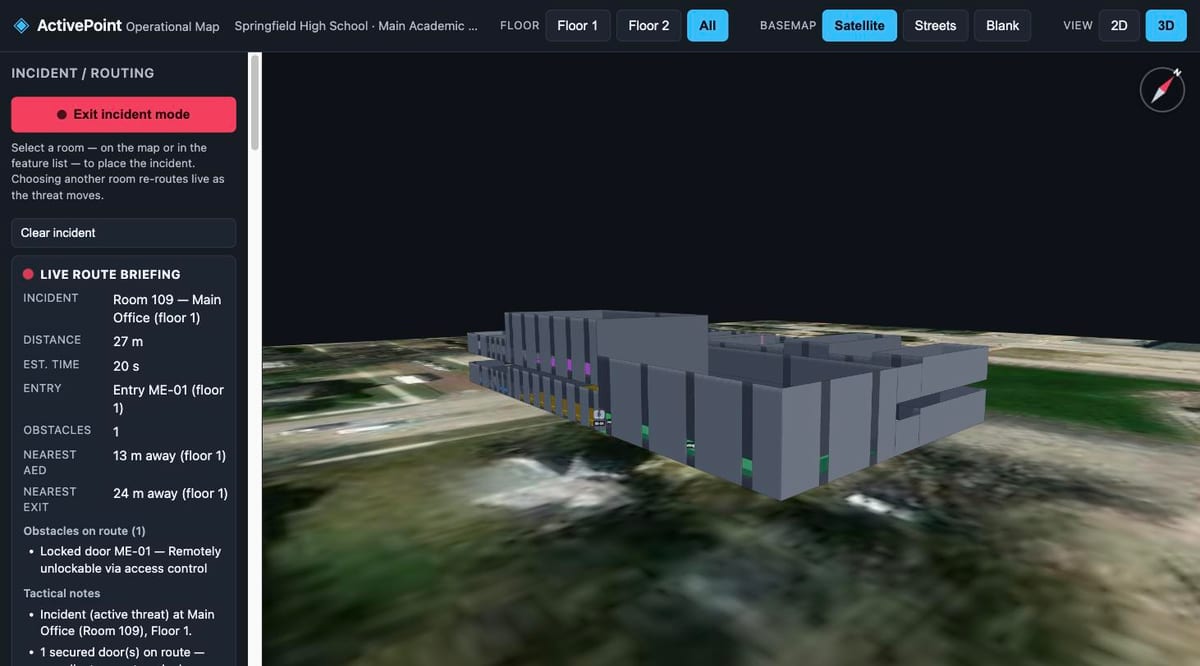Viewport: 1200px width, 666px height.
Task: Switch to Floor 2 view
Action: tap(649, 26)
